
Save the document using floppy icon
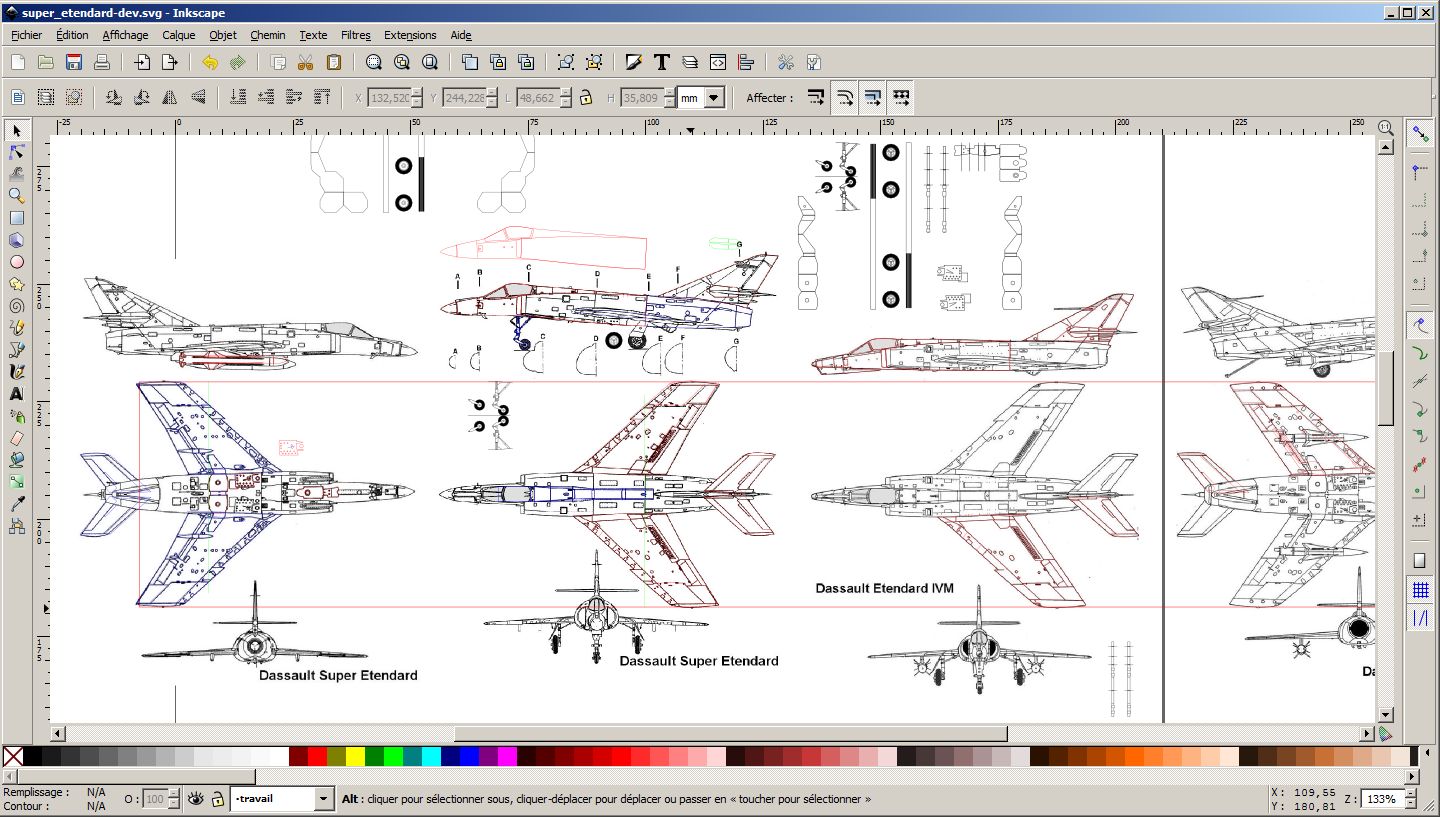pyautogui.click(x=73, y=62)
